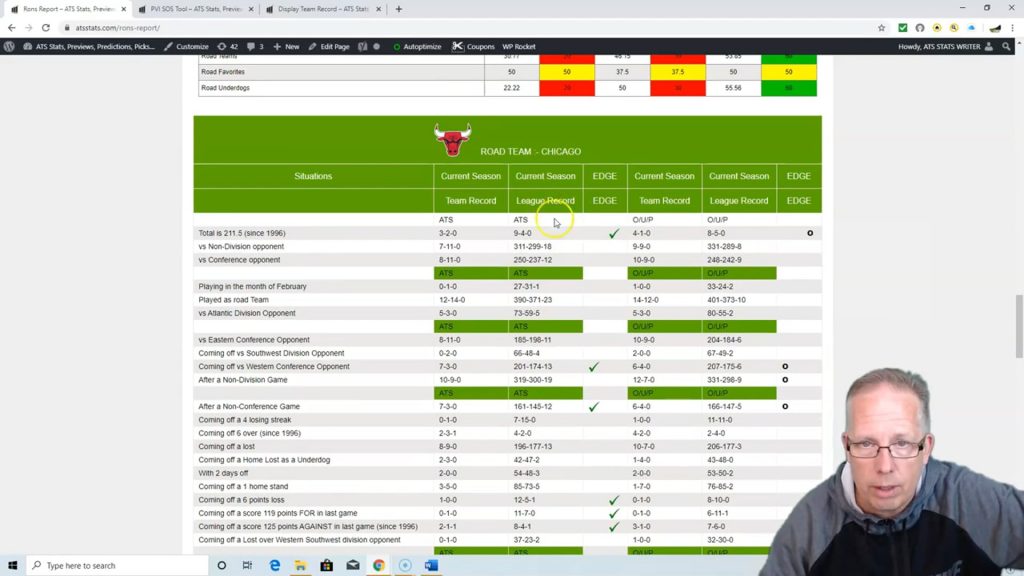The width and height of the screenshot is (1024, 576).
Task: Open the WordPress logo menu
Action: coord(9,46)
